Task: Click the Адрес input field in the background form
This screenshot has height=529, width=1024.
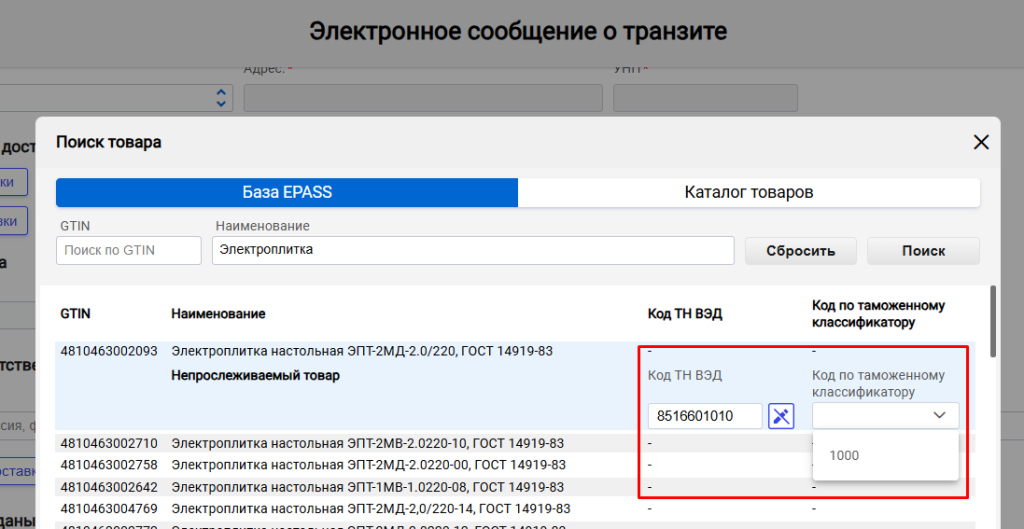Action: (422, 98)
